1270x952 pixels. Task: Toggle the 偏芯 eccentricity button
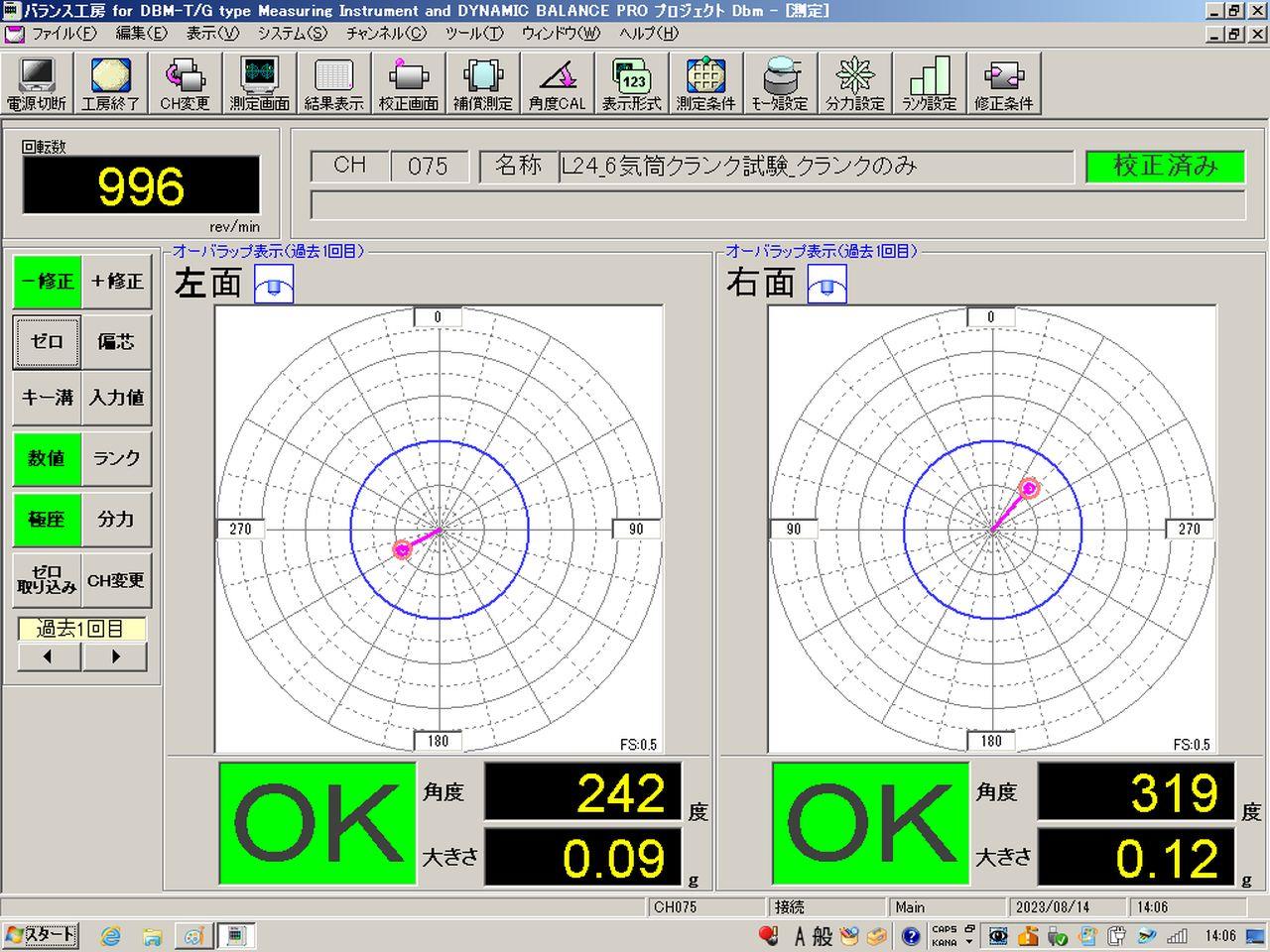point(116,341)
